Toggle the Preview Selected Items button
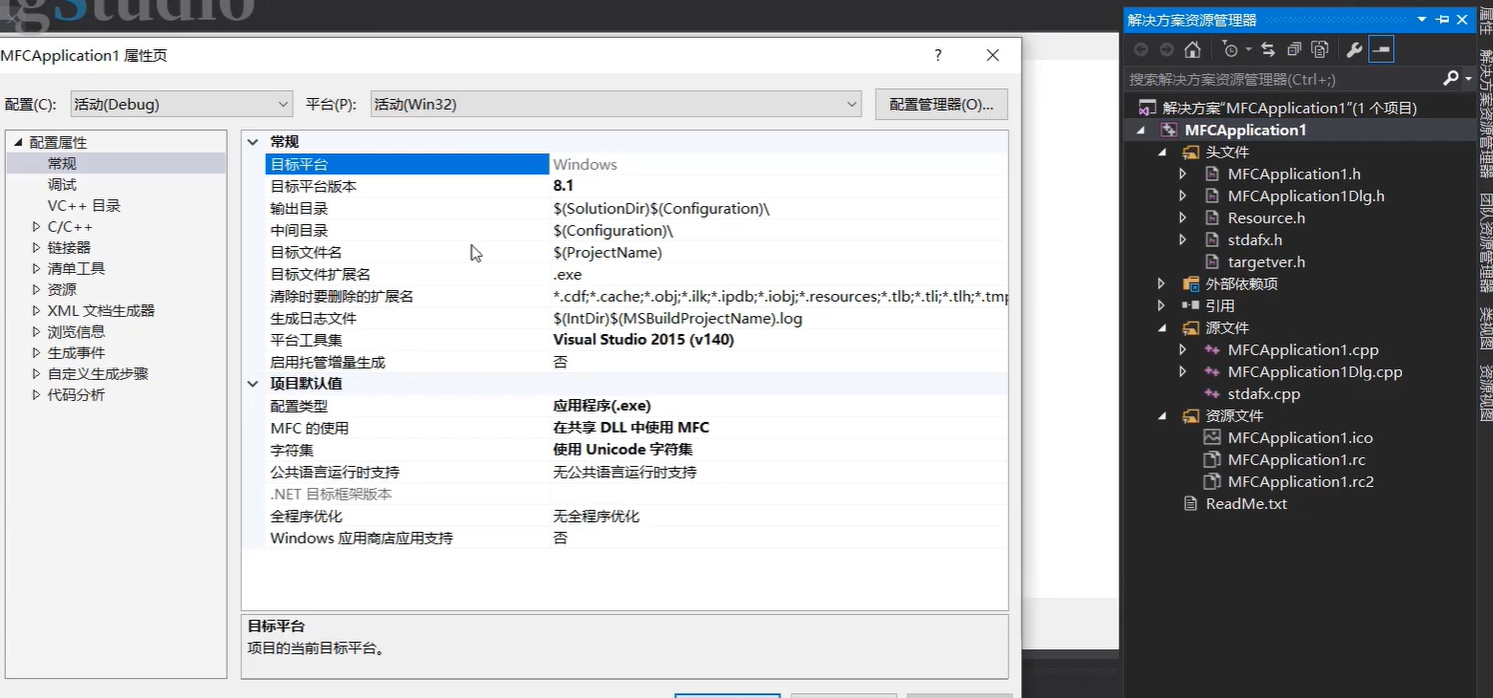 (x=1381, y=48)
